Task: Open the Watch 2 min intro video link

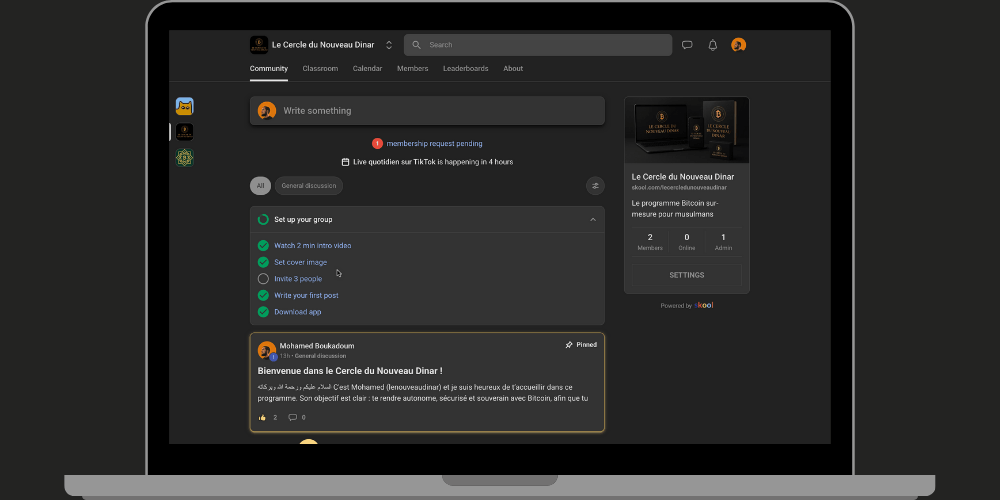Action: point(312,246)
